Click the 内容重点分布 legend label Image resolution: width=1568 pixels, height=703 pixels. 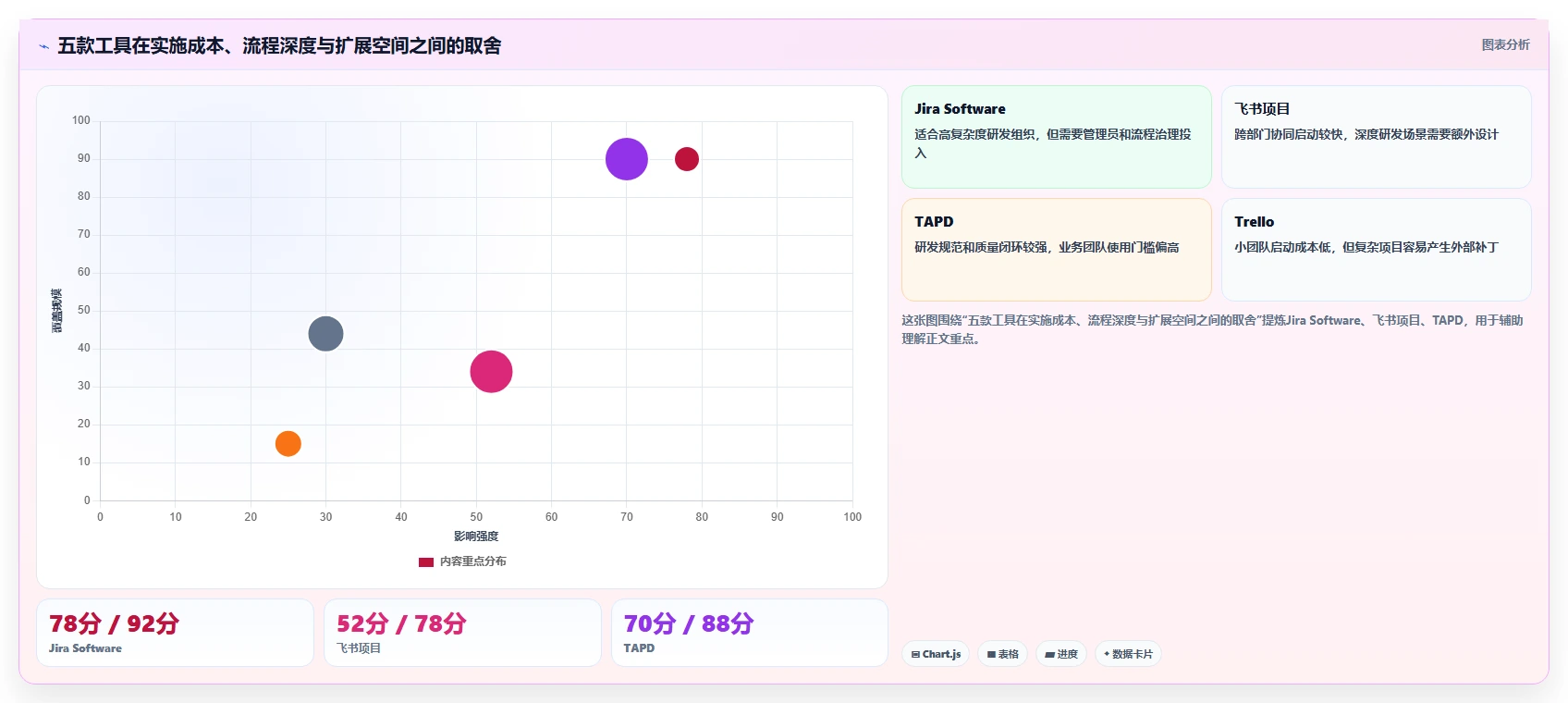(x=472, y=561)
